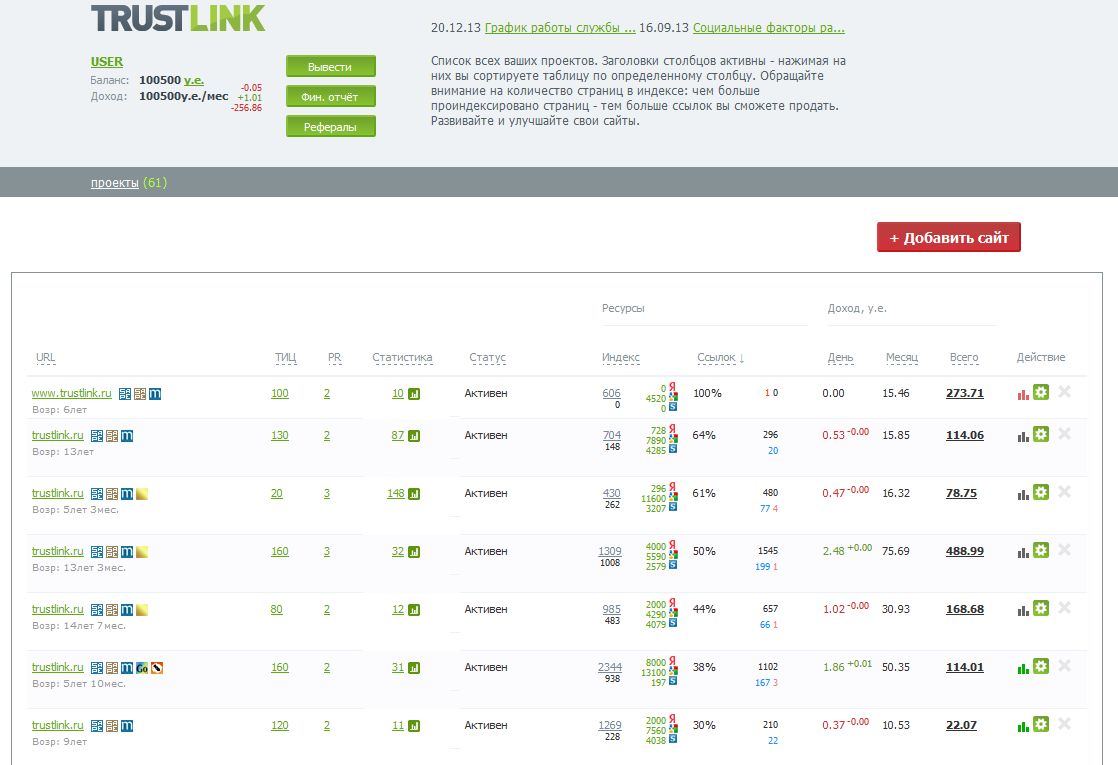Image resolution: width=1118 pixels, height=765 pixels.
Task: Sort table by Месяц column header
Action: pyautogui.click(x=902, y=357)
